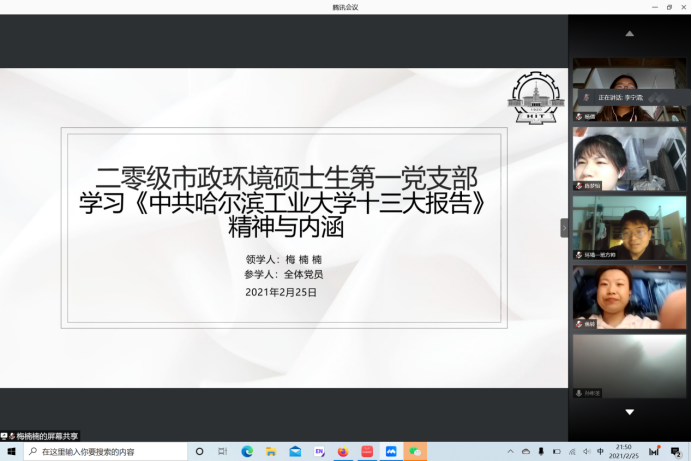692x461 pixels.
Task: Click the HIT university logo on slide
Action: coord(535,98)
